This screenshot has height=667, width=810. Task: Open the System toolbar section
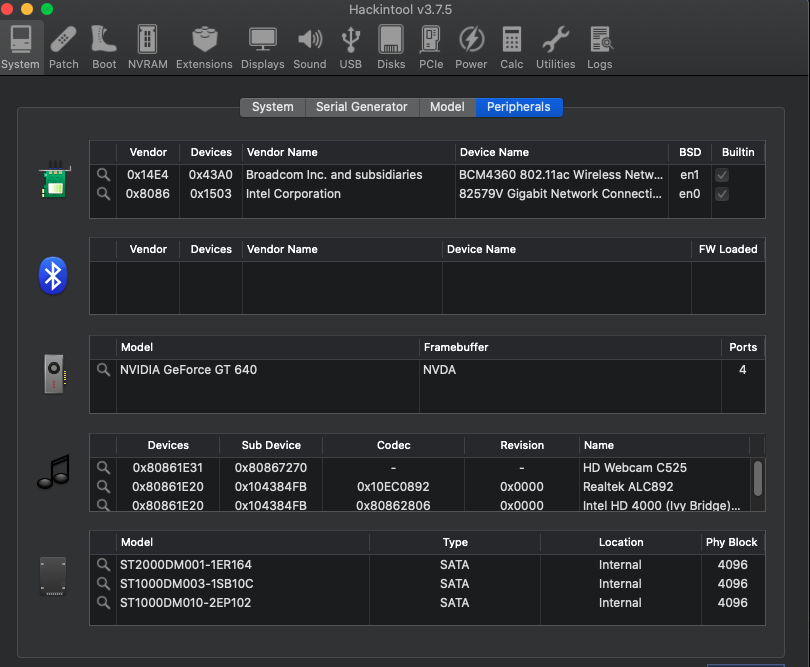point(21,48)
